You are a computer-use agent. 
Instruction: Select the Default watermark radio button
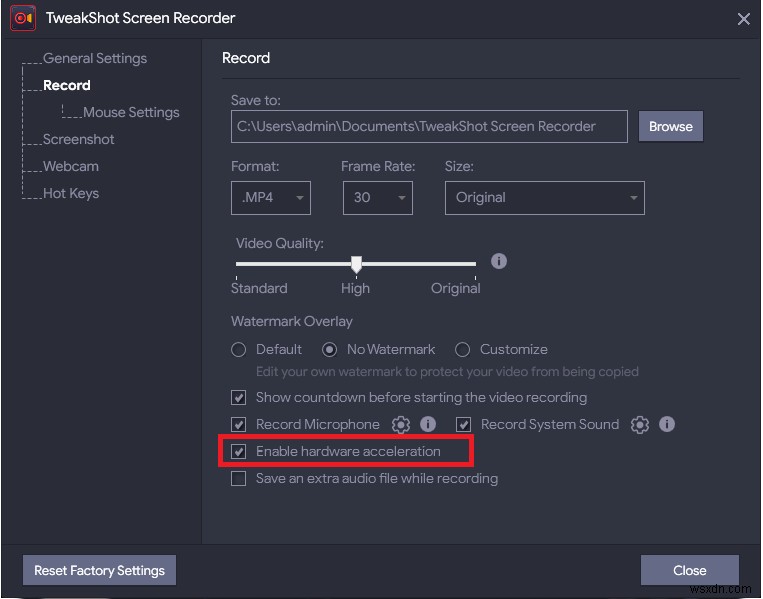tap(238, 350)
